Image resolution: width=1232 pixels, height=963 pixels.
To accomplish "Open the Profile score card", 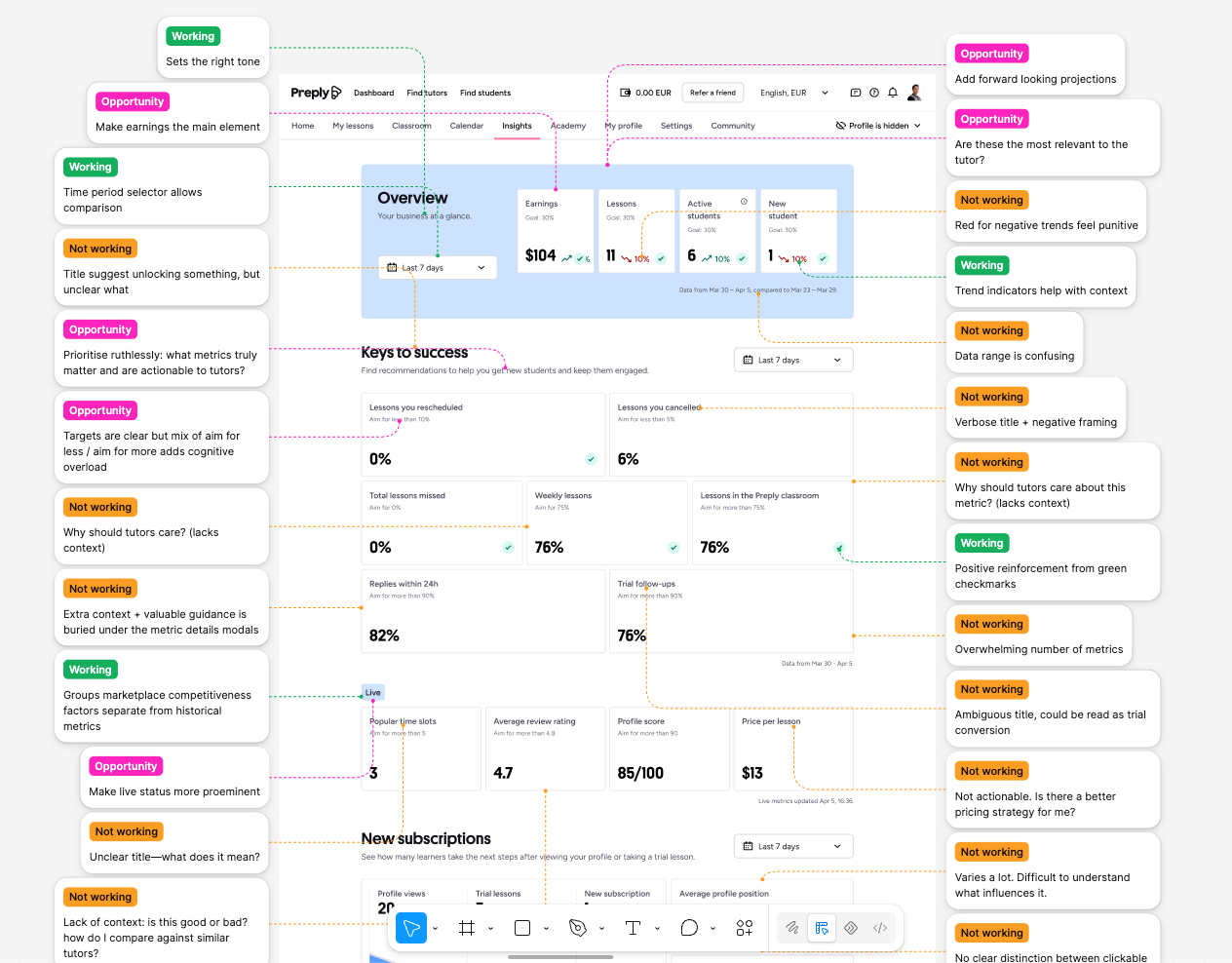I will pos(669,749).
